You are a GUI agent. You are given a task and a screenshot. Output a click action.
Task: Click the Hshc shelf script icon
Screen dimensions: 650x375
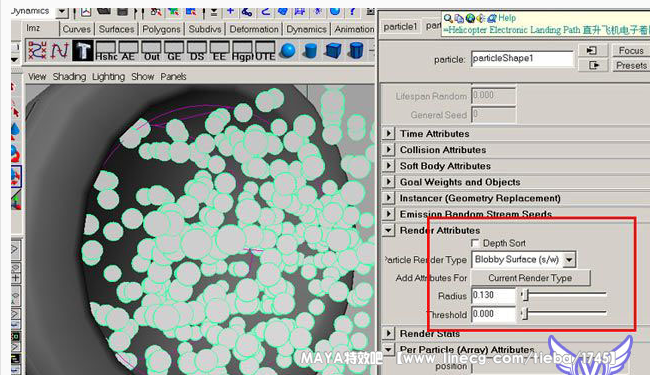pos(106,51)
